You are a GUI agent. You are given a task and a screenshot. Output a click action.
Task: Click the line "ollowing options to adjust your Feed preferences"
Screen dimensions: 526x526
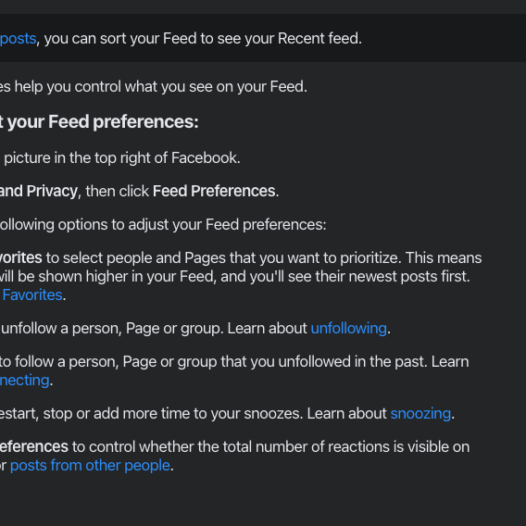pyautogui.click(x=163, y=225)
